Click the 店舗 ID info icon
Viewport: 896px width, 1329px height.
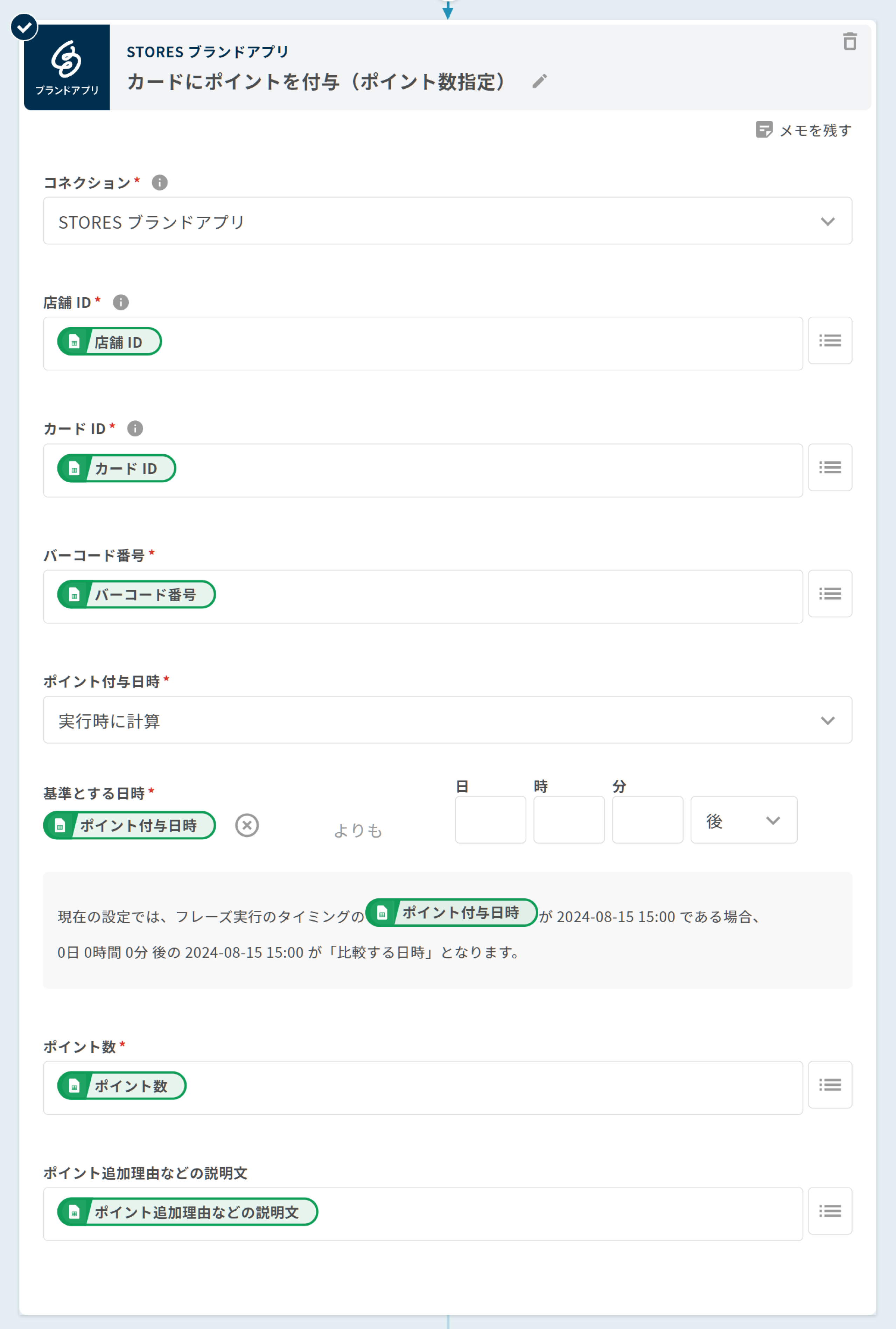pyautogui.click(x=120, y=302)
